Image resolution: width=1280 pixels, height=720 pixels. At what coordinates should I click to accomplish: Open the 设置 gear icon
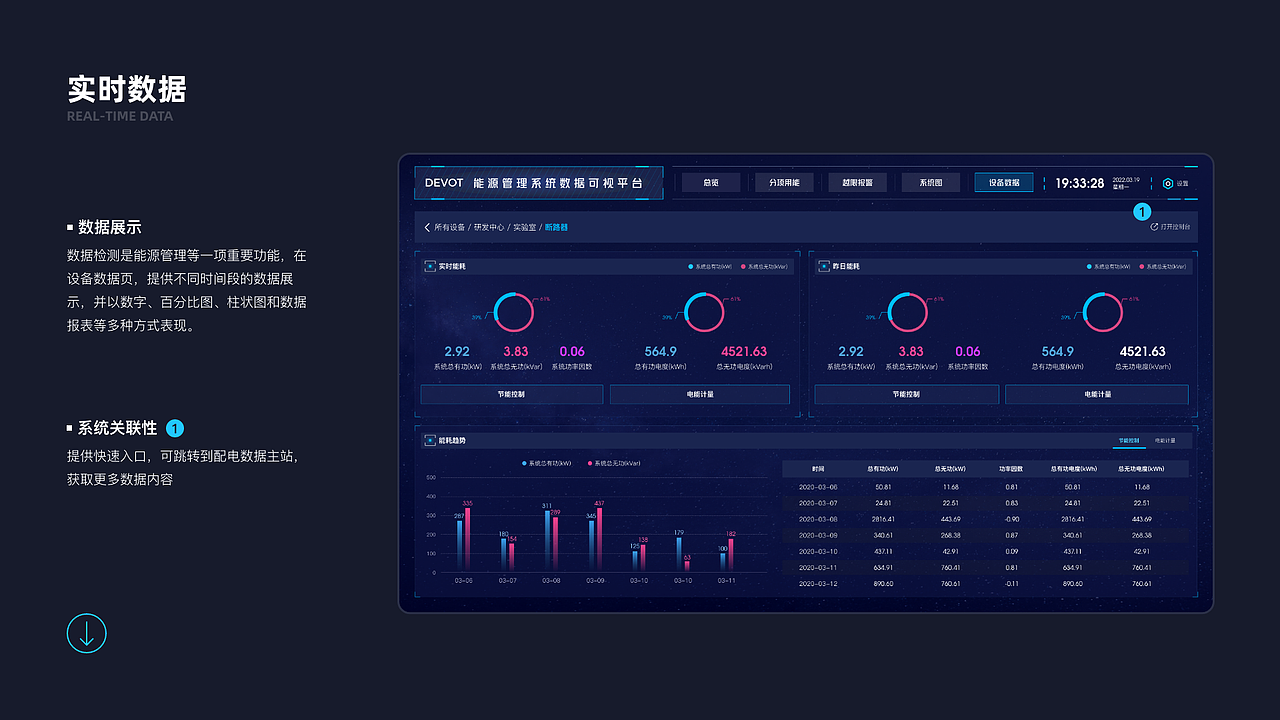tap(1167, 184)
